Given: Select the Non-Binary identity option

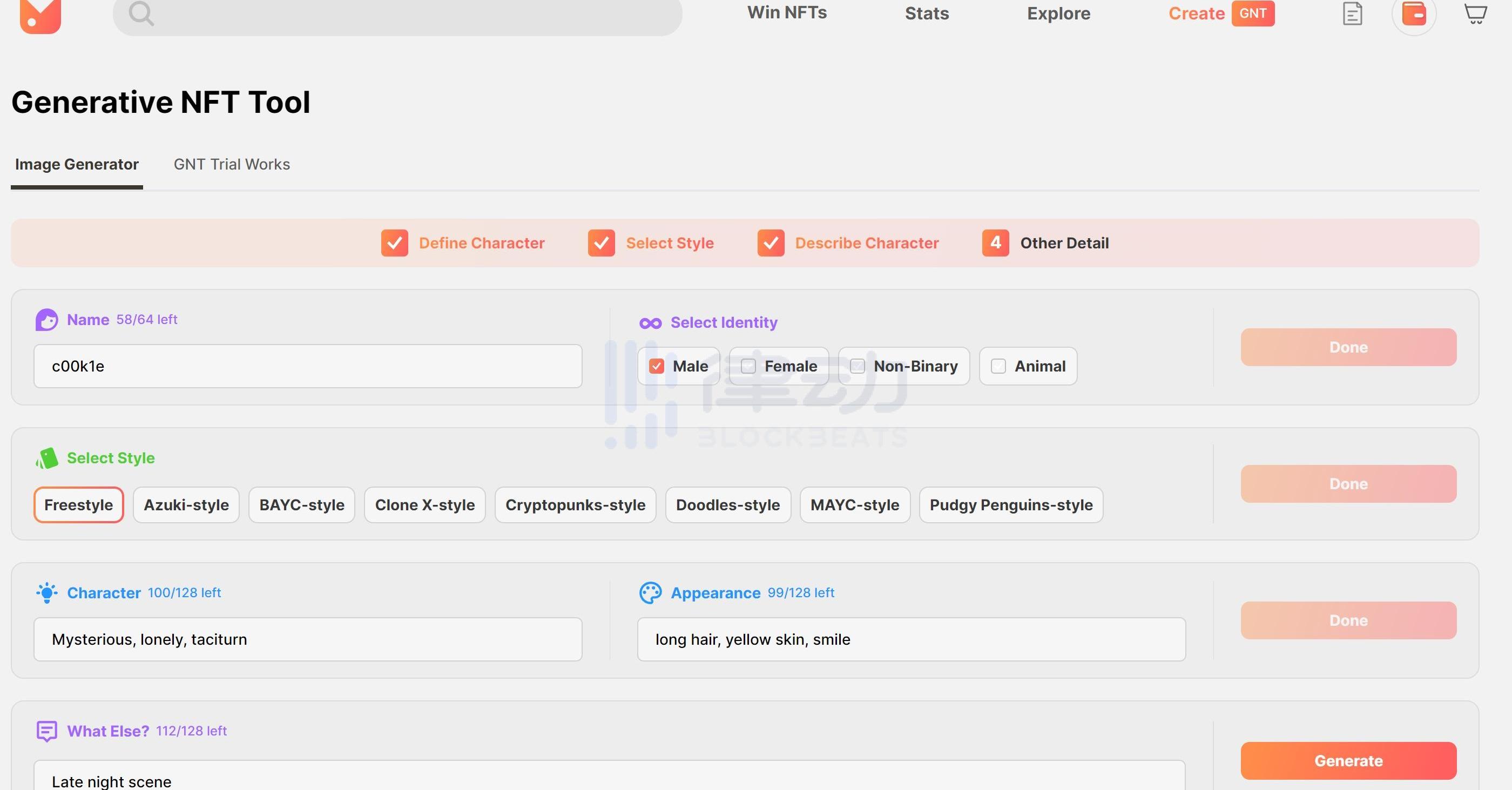Looking at the screenshot, I should pyautogui.click(x=857, y=366).
